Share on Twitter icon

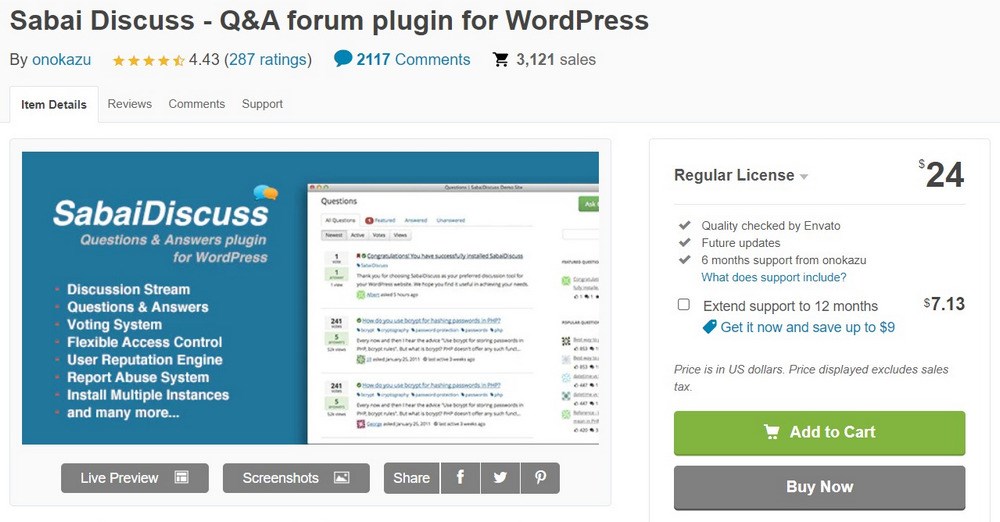[500, 478]
